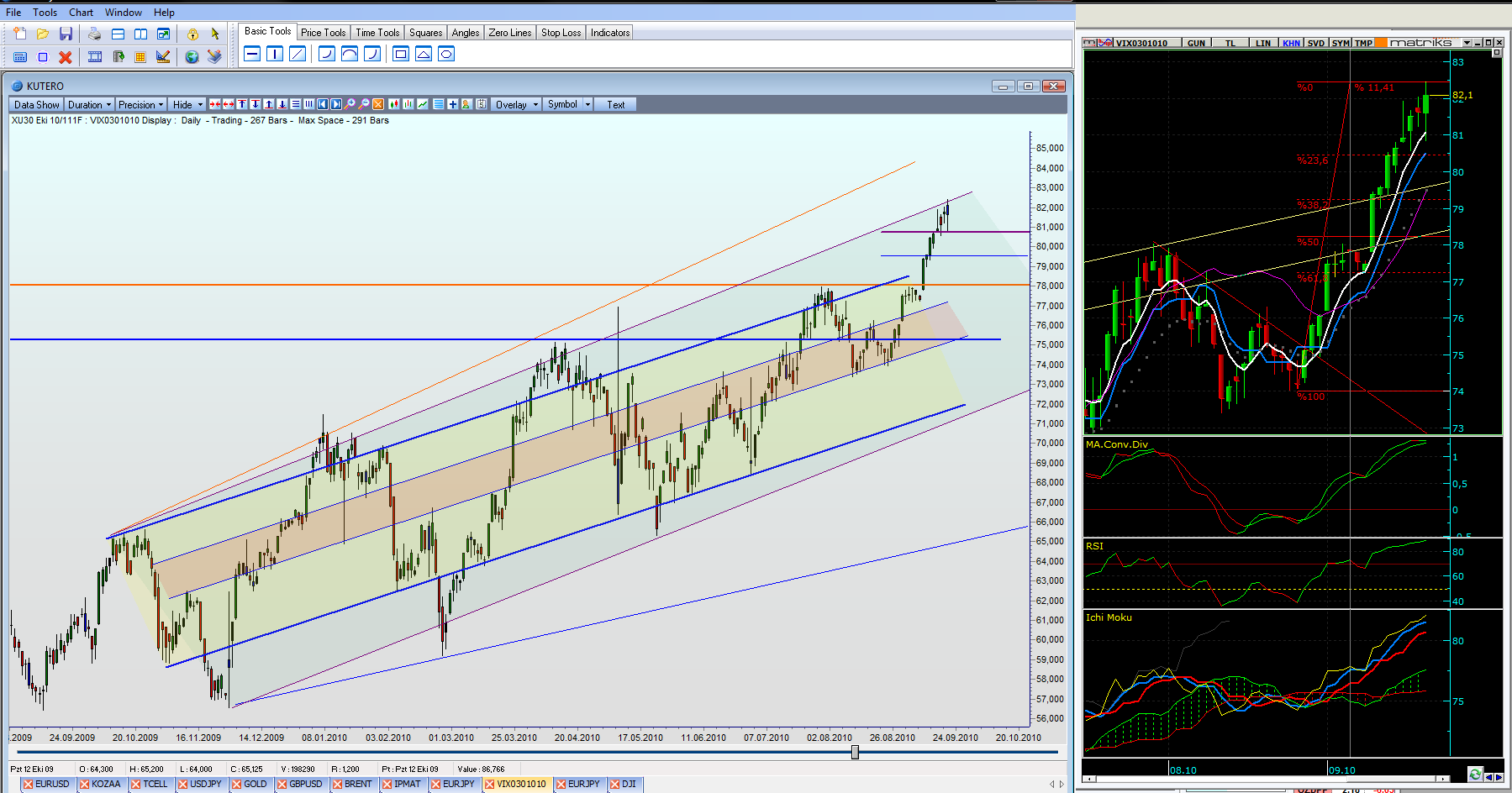This screenshot has width=1512, height=793.
Task: Toggle the SVD button in Matriks toolbar
Action: point(1316,43)
